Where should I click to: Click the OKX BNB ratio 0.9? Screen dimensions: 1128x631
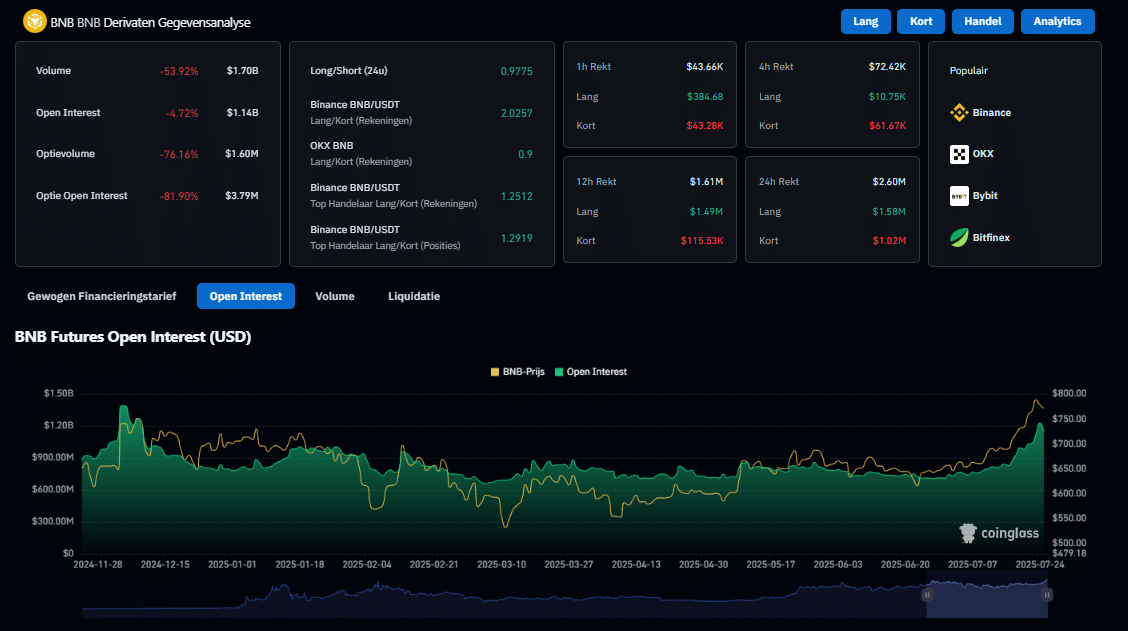pos(525,154)
